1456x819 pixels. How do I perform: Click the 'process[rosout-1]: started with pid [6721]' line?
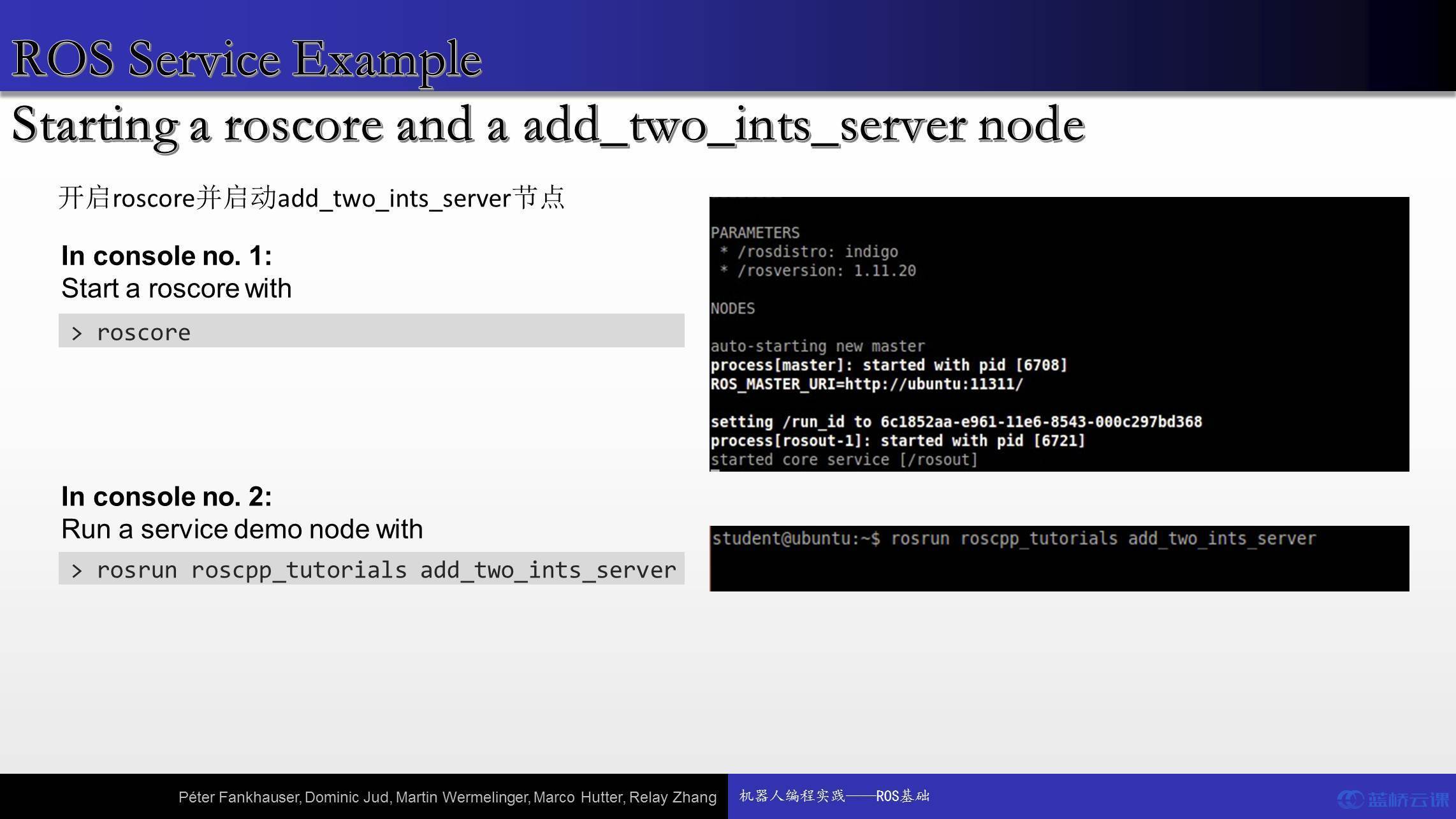coord(898,441)
